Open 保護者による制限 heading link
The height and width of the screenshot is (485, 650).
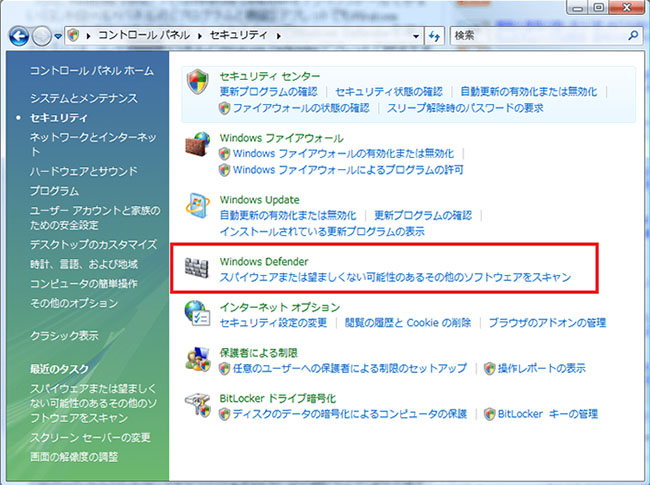259,353
